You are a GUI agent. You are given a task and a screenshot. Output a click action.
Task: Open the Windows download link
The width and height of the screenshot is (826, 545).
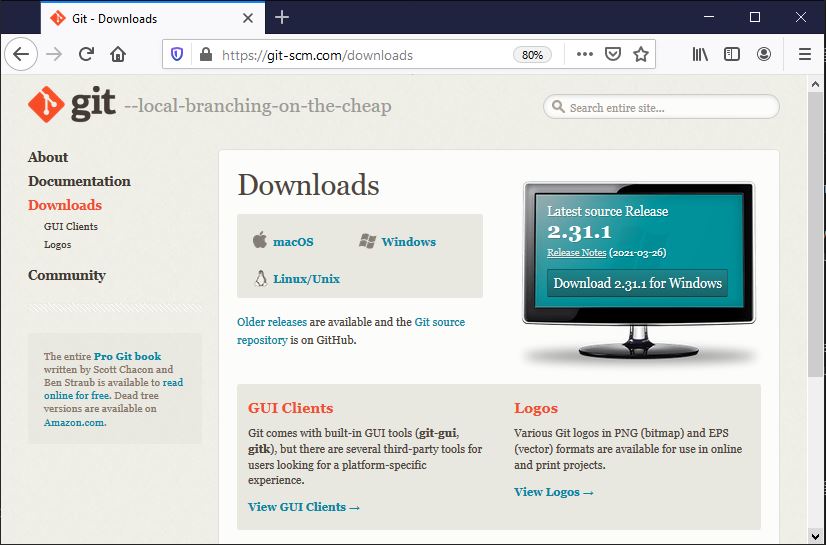point(409,242)
